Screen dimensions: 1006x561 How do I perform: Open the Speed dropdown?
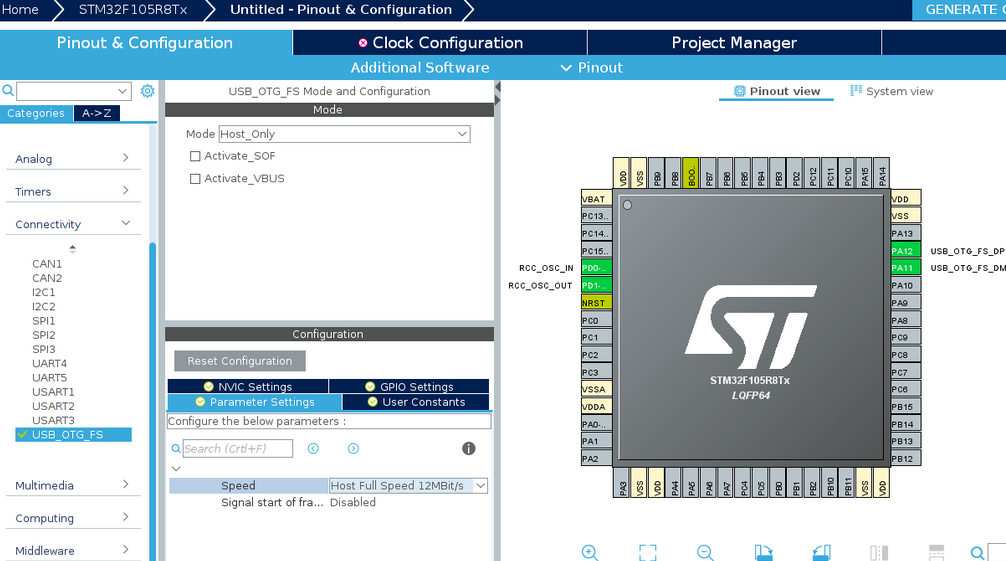tap(408, 486)
